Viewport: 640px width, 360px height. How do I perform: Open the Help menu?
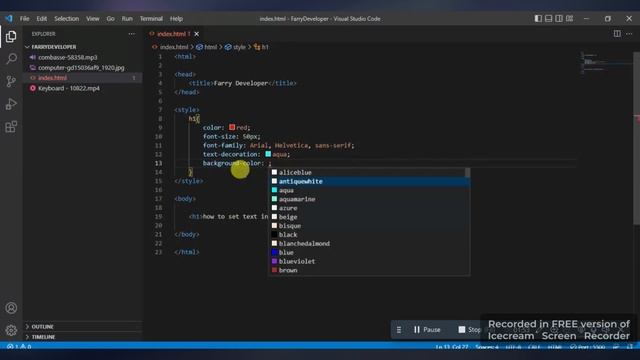(x=176, y=19)
